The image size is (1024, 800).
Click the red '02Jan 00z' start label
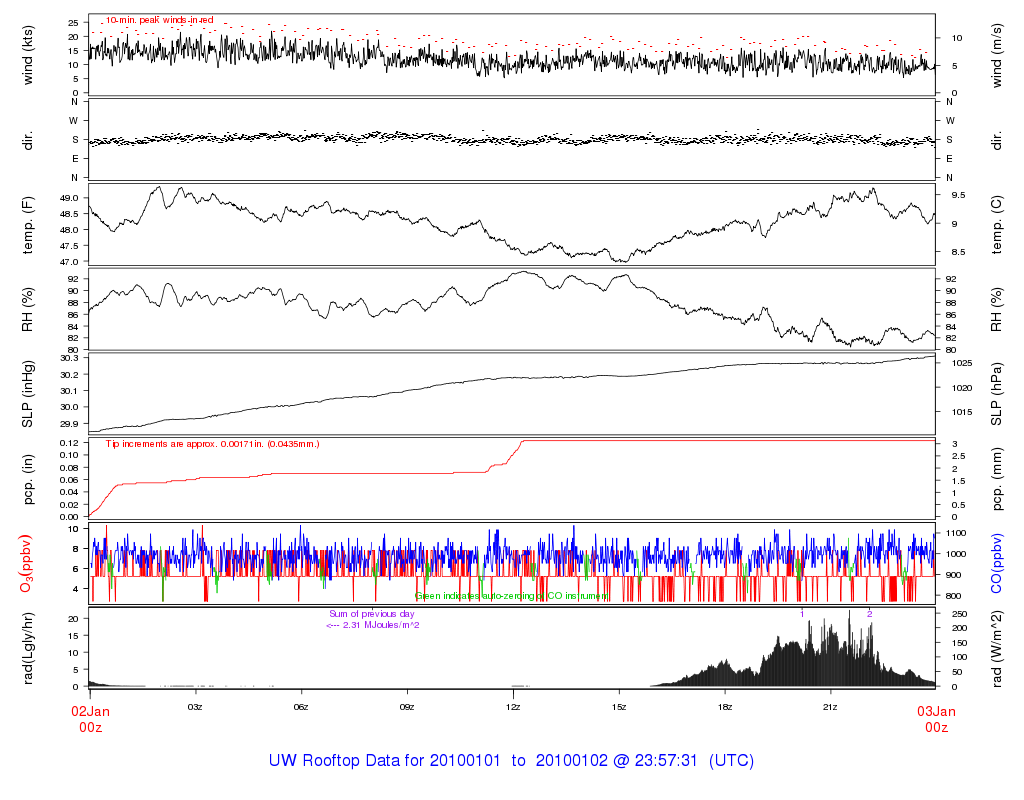[90, 719]
